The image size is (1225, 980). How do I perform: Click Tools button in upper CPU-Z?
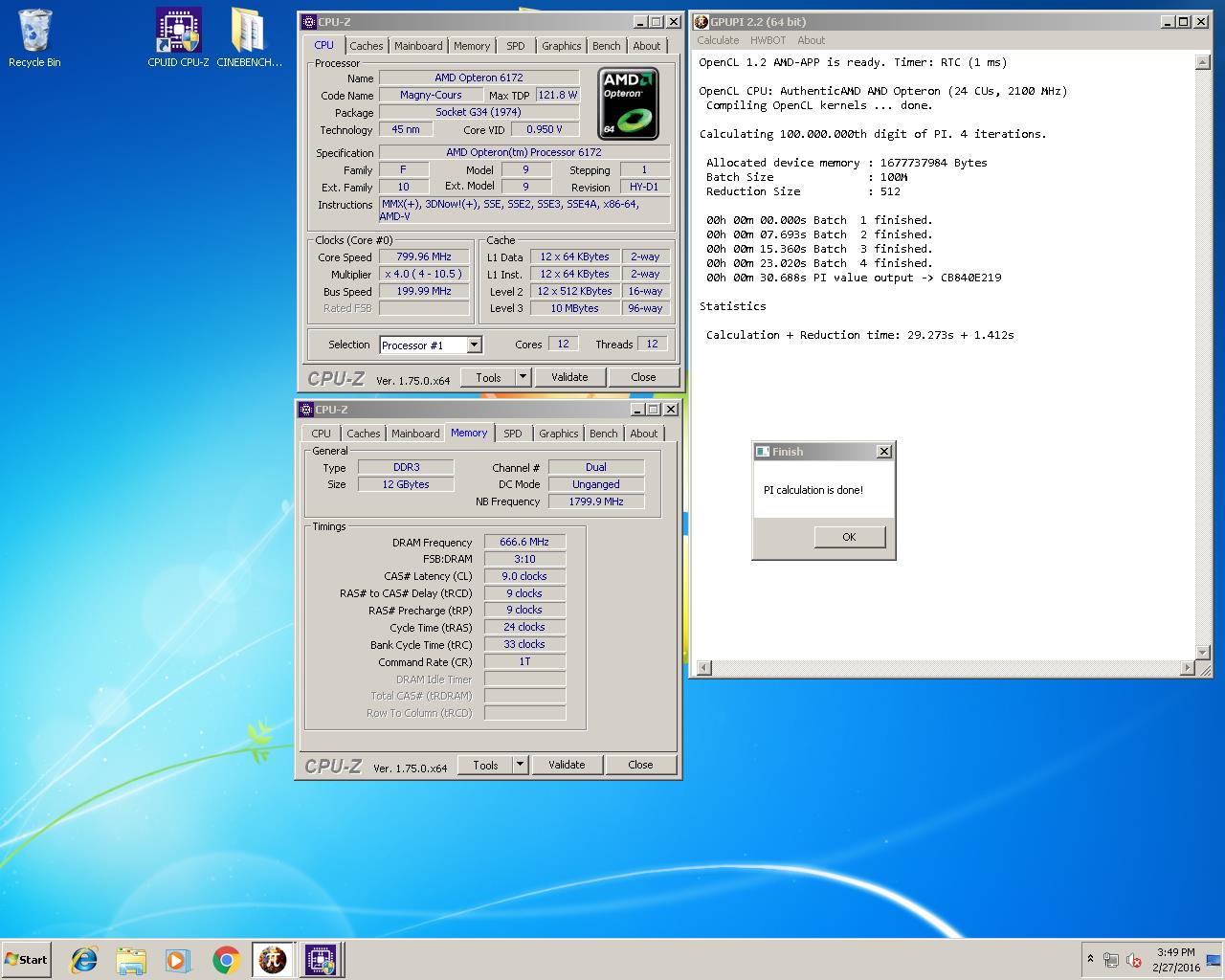coord(488,377)
